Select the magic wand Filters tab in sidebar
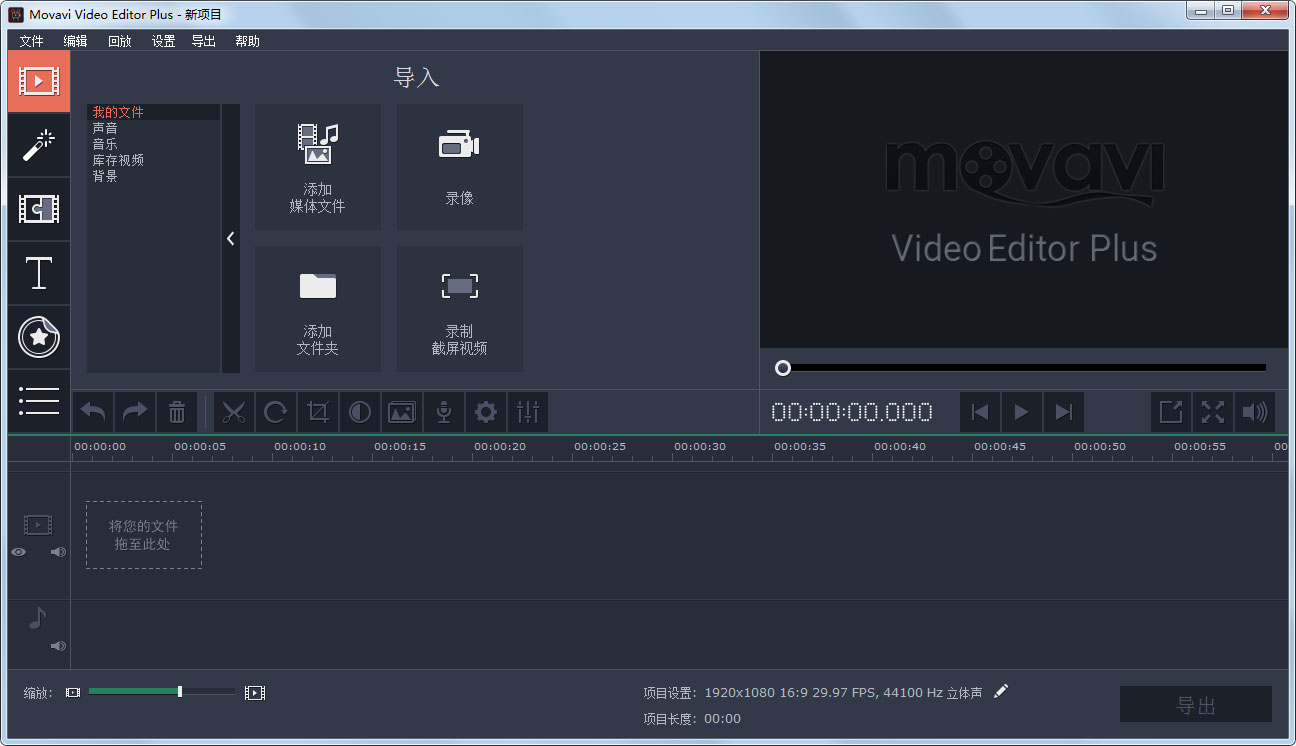 38,146
